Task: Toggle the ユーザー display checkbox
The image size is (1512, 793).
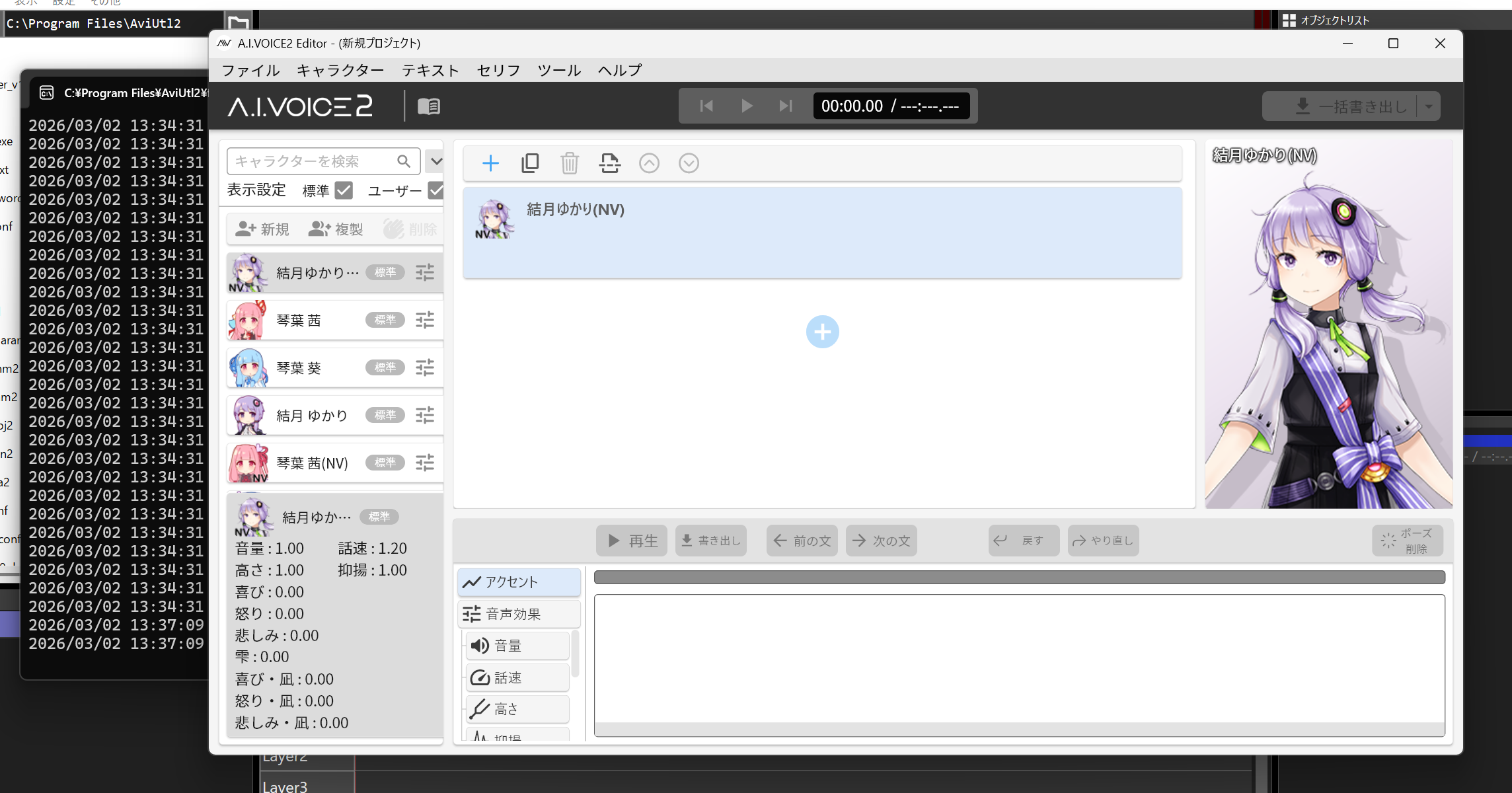Action: click(435, 190)
